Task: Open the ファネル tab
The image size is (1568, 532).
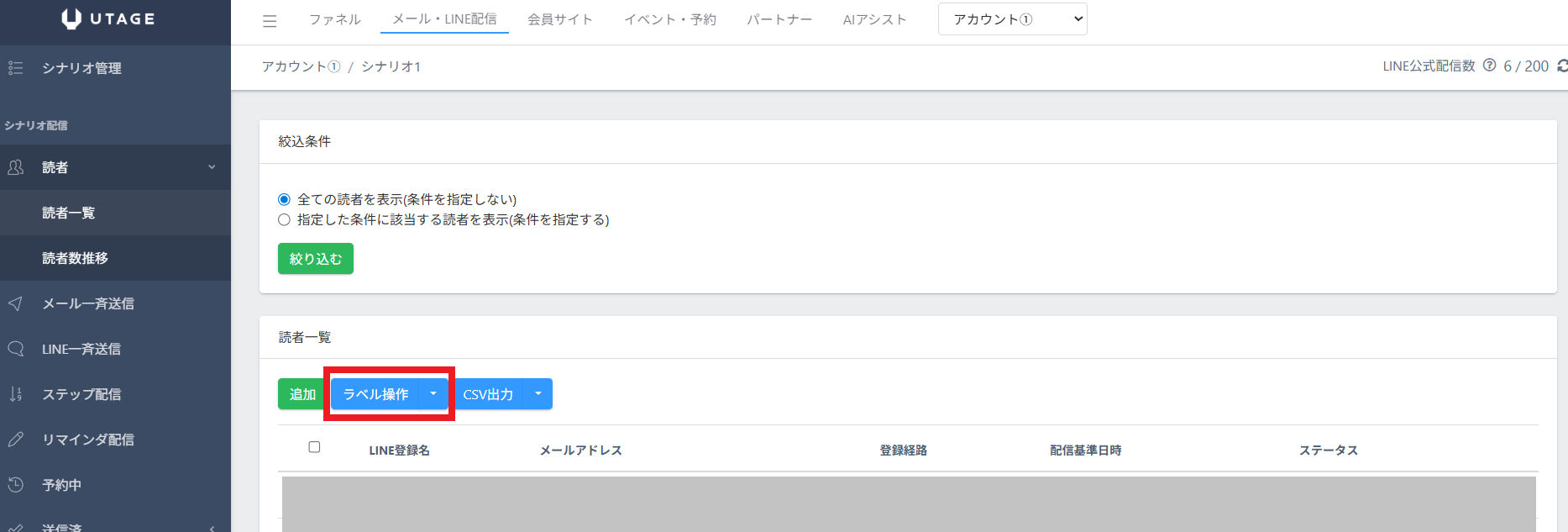Action: click(x=334, y=19)
